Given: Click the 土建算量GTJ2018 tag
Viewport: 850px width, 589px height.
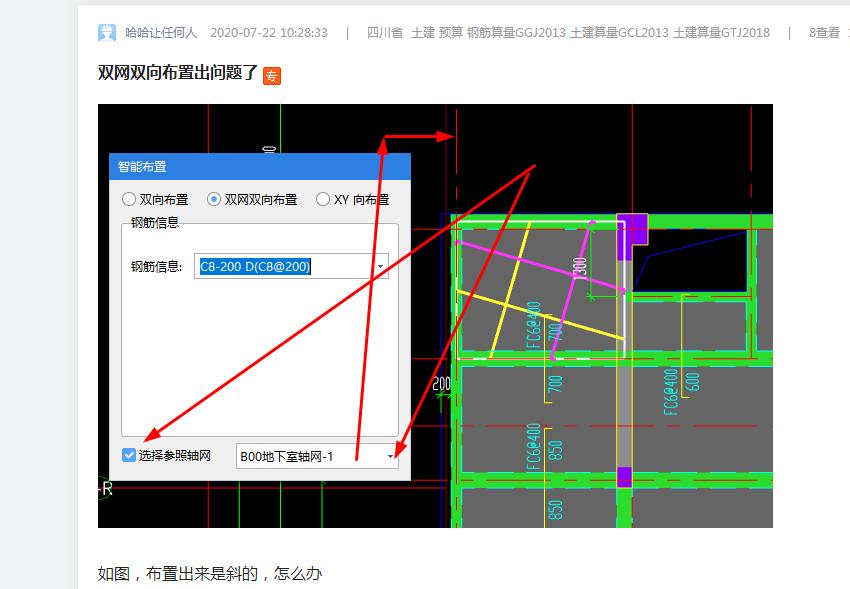Looking at the screenshot, I should [x=721, y=33].
